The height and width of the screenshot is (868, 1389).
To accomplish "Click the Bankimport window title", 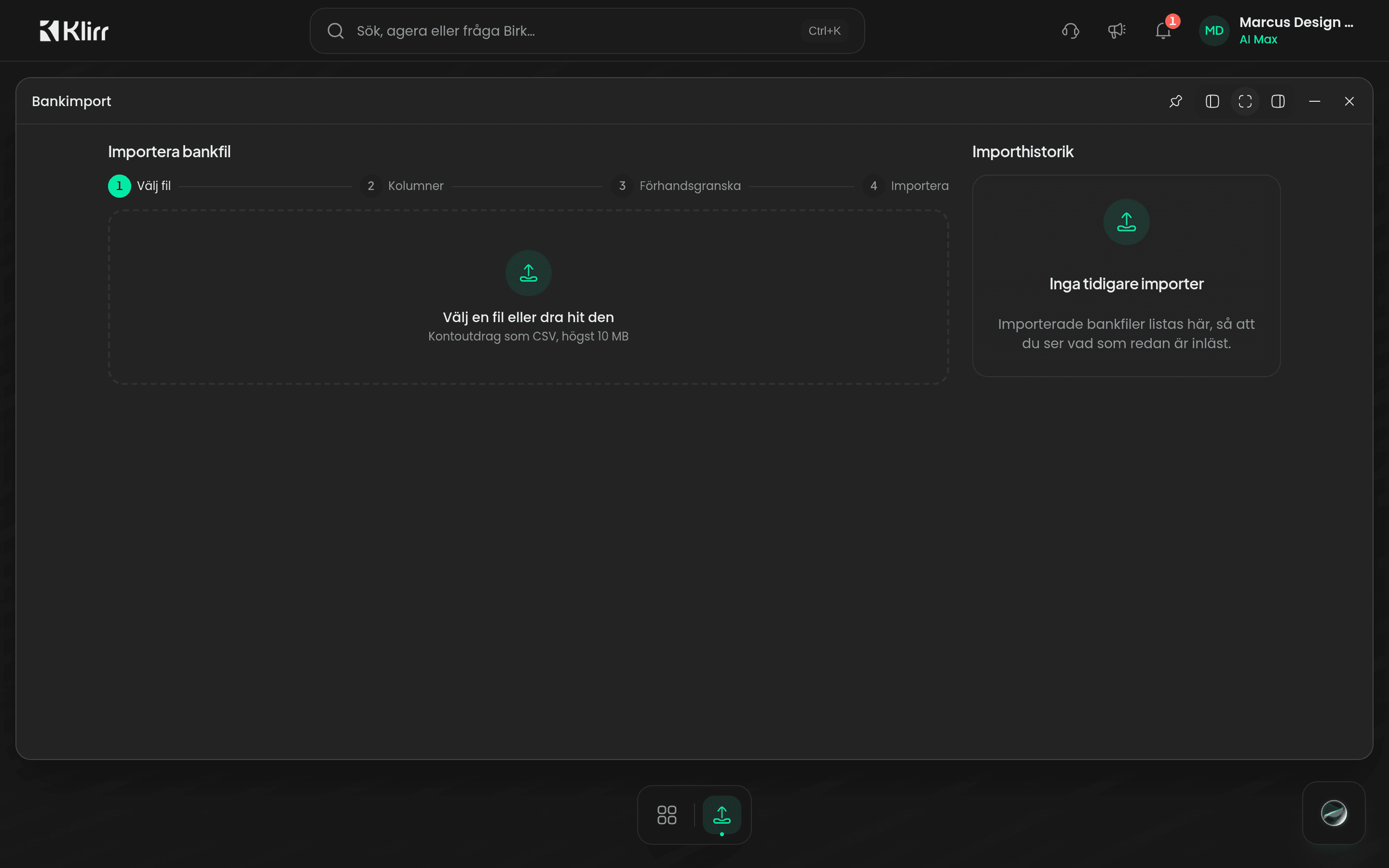I will (72, 102).
